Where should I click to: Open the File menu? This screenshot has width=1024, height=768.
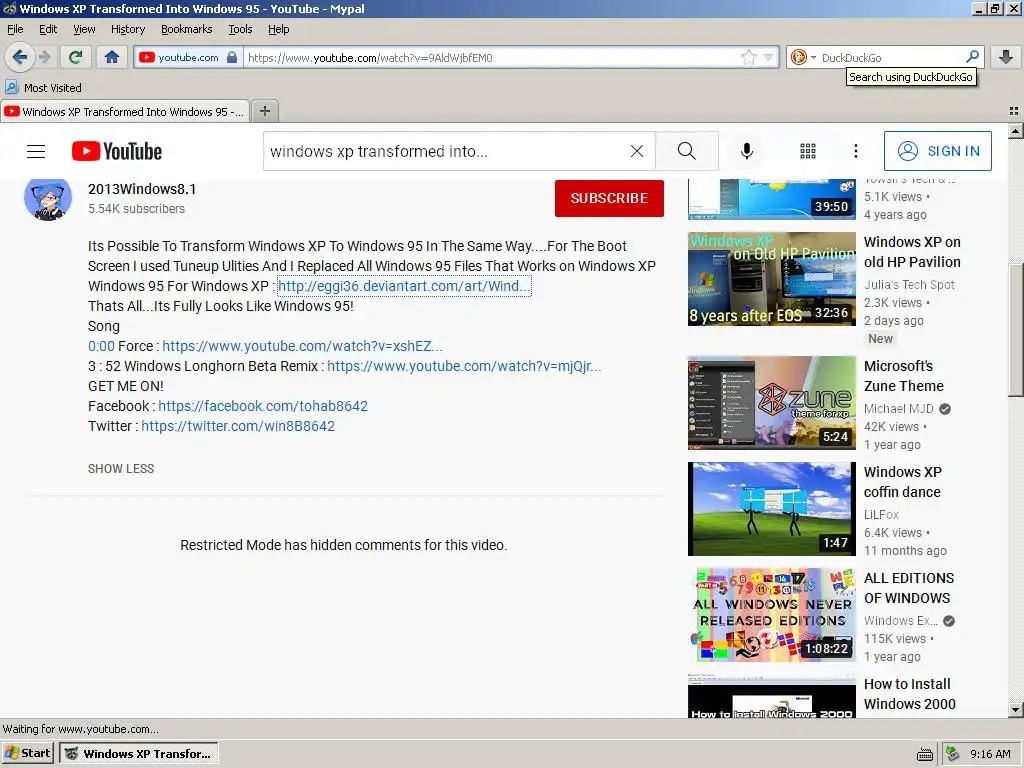(x=15, y=29)
